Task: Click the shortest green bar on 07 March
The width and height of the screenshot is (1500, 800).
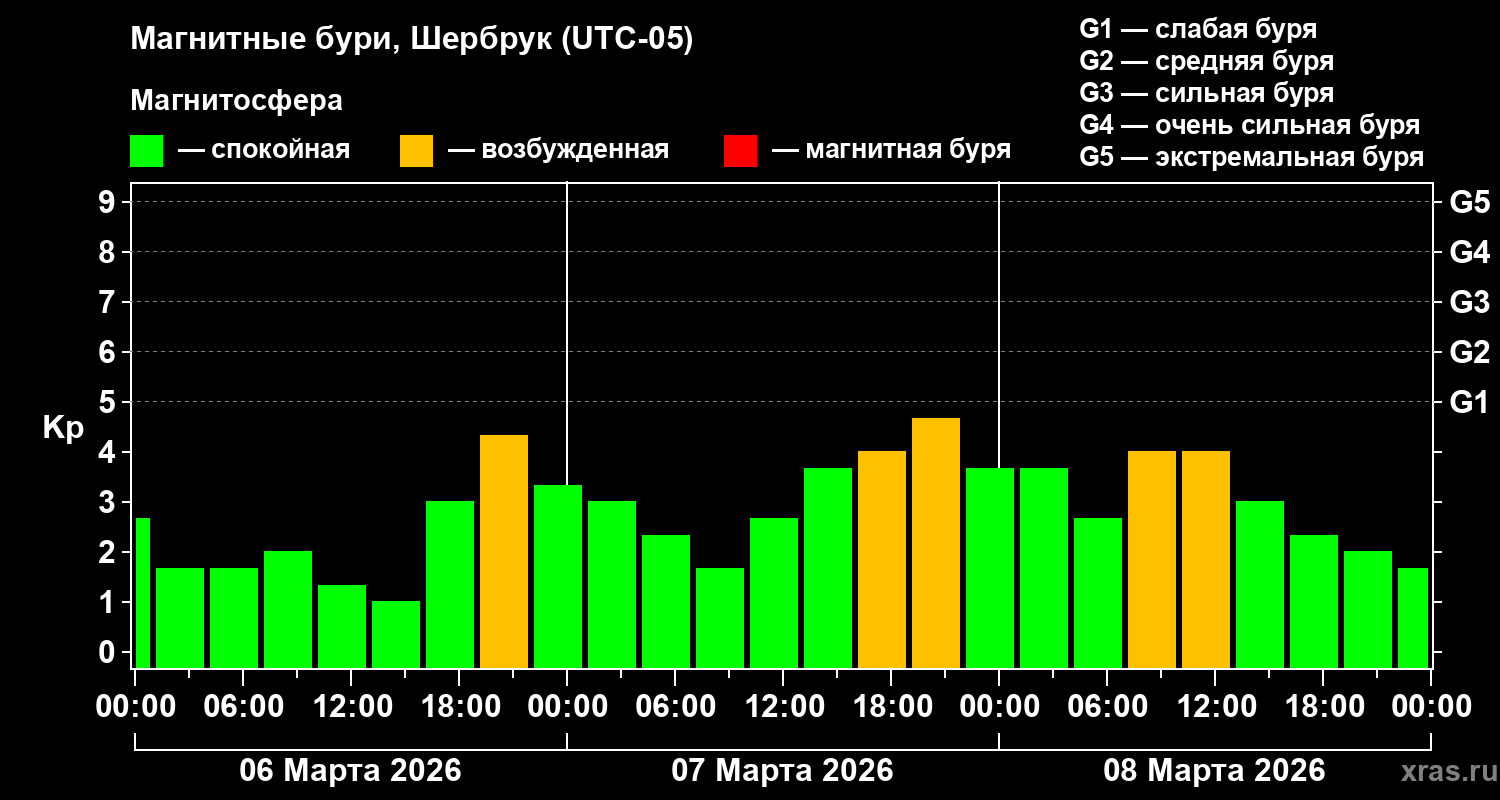Action: [x=720, y=618]
